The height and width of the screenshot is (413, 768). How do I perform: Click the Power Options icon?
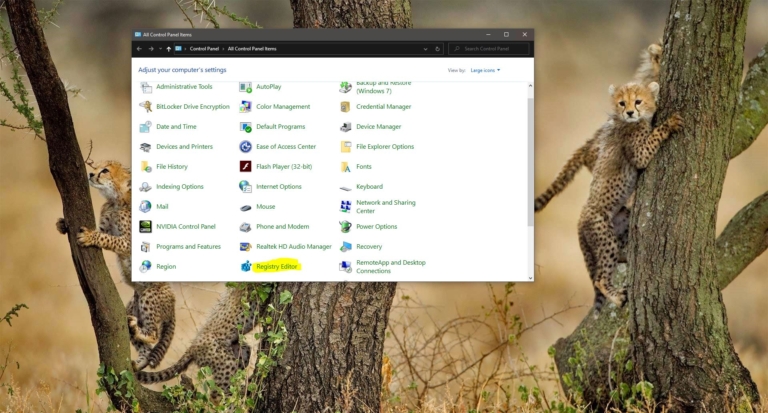[345, 226]
